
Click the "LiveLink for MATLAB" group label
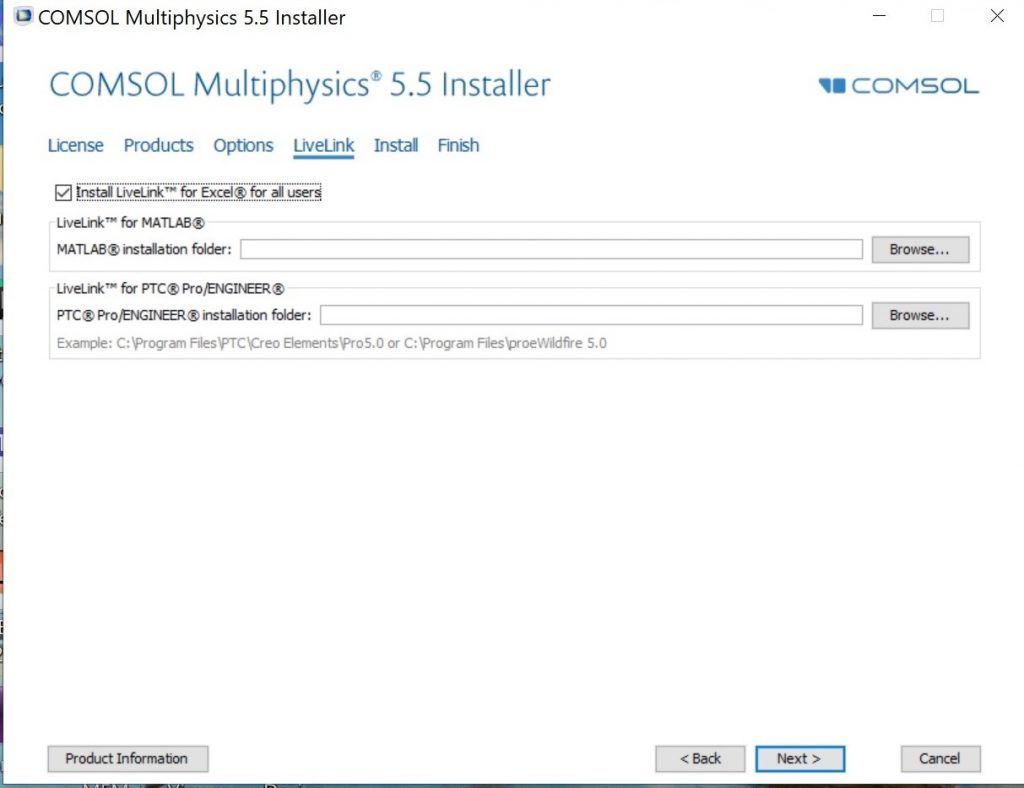[130, 223]
